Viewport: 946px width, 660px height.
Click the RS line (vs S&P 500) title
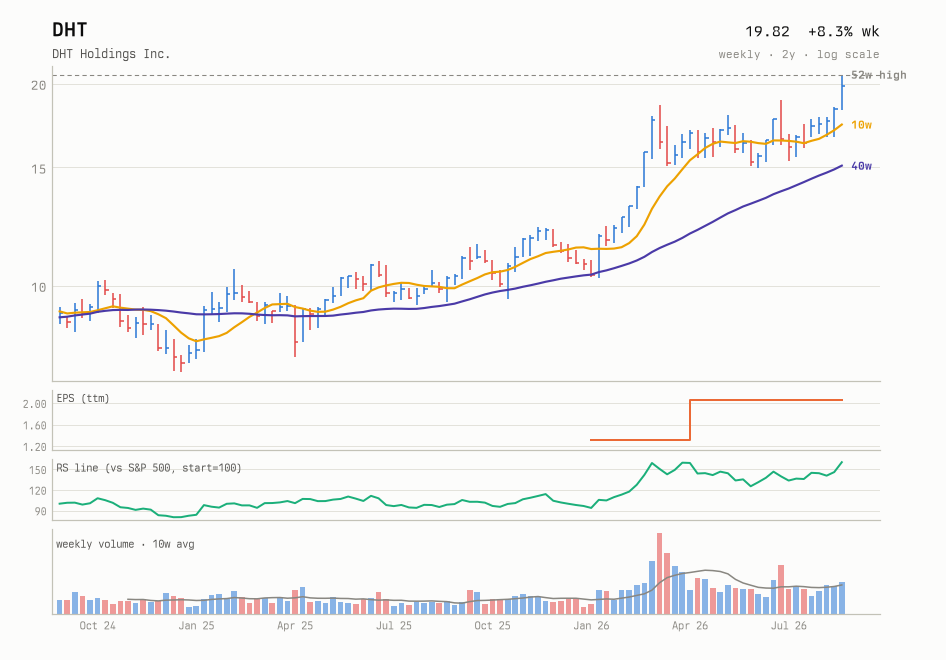[148, 468]
